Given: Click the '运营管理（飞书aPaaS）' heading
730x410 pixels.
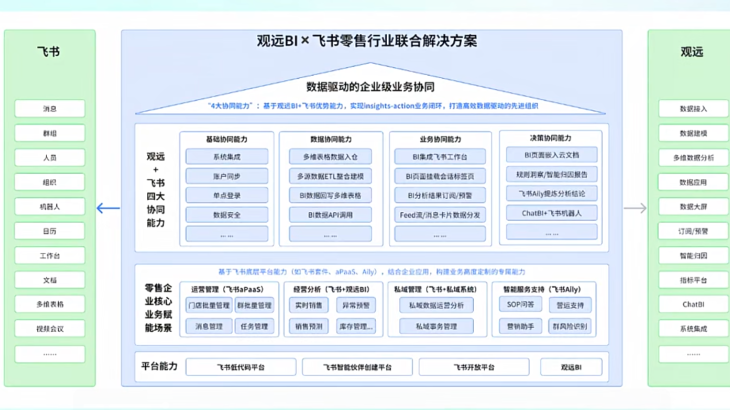Looking at the screenshot, I should coord(227,289).
